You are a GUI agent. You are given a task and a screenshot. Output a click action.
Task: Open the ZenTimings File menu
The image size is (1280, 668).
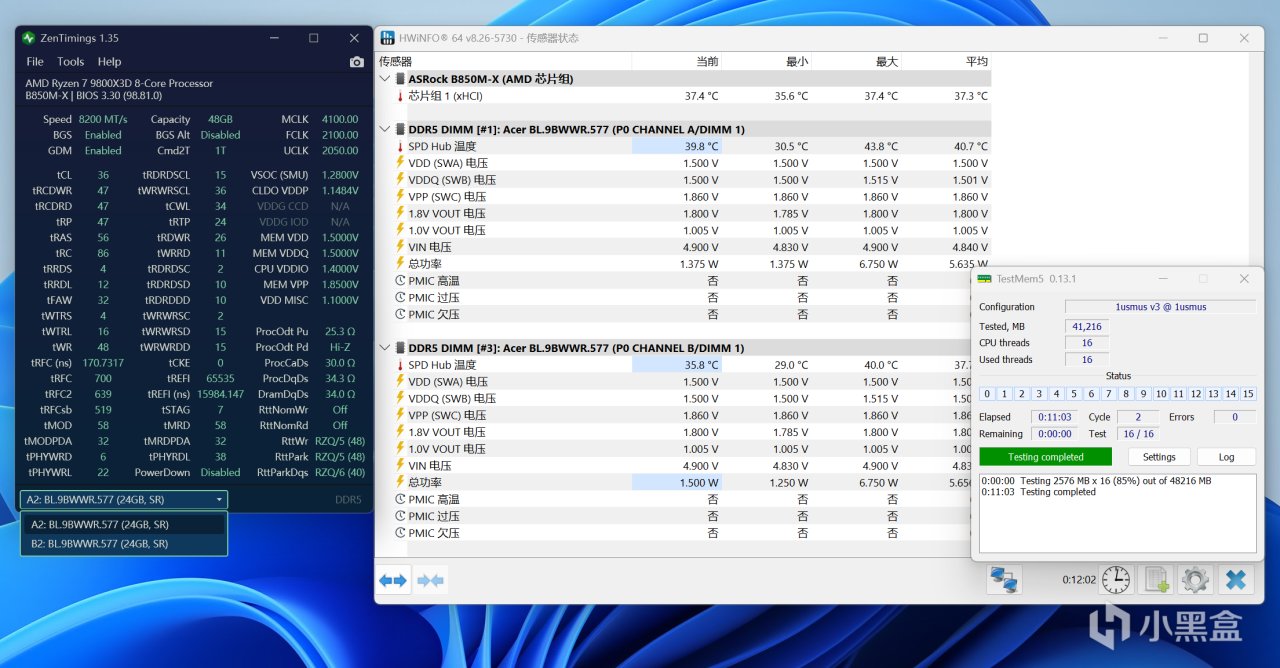tap(35, 62)
